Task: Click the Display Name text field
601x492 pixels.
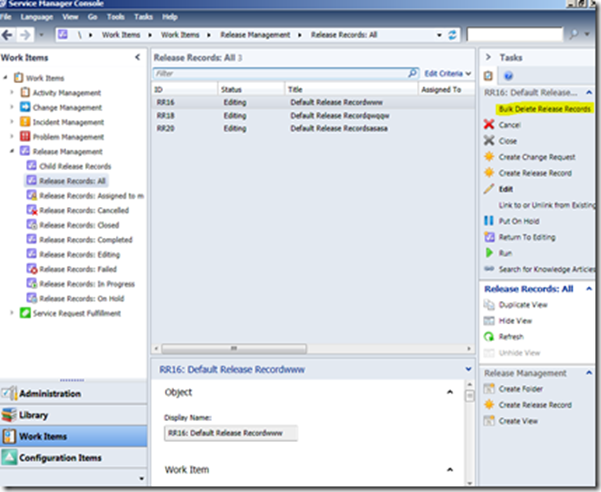Action: point(231,433)
